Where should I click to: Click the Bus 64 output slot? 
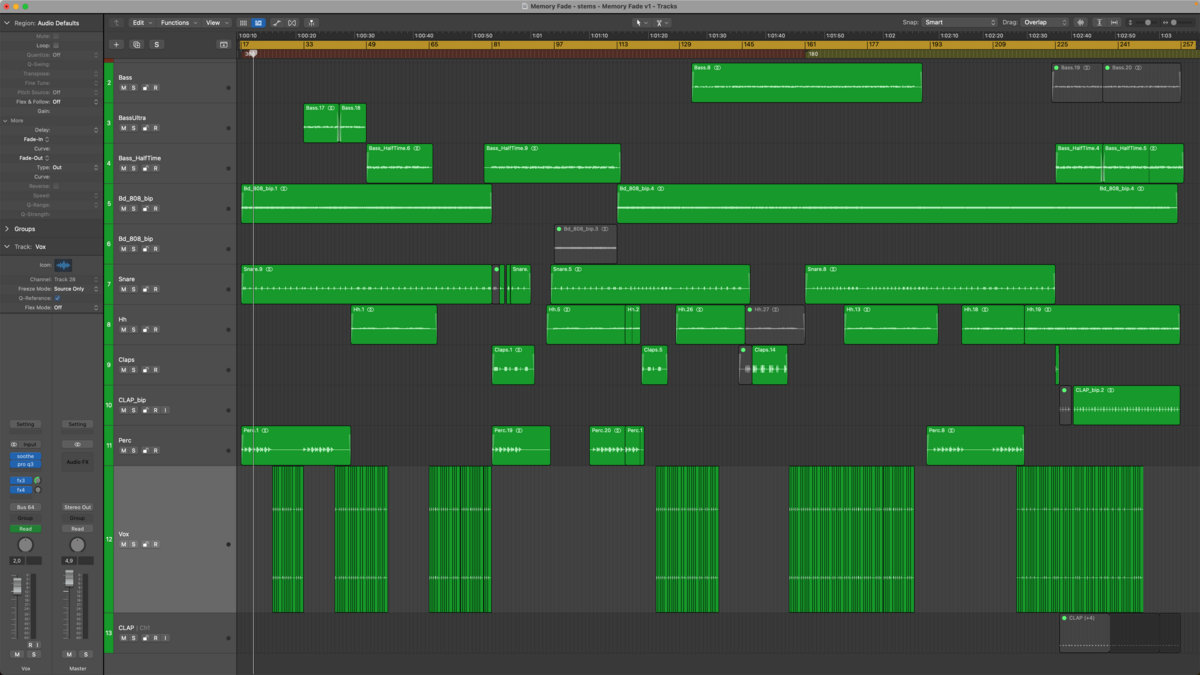point(25,507)
